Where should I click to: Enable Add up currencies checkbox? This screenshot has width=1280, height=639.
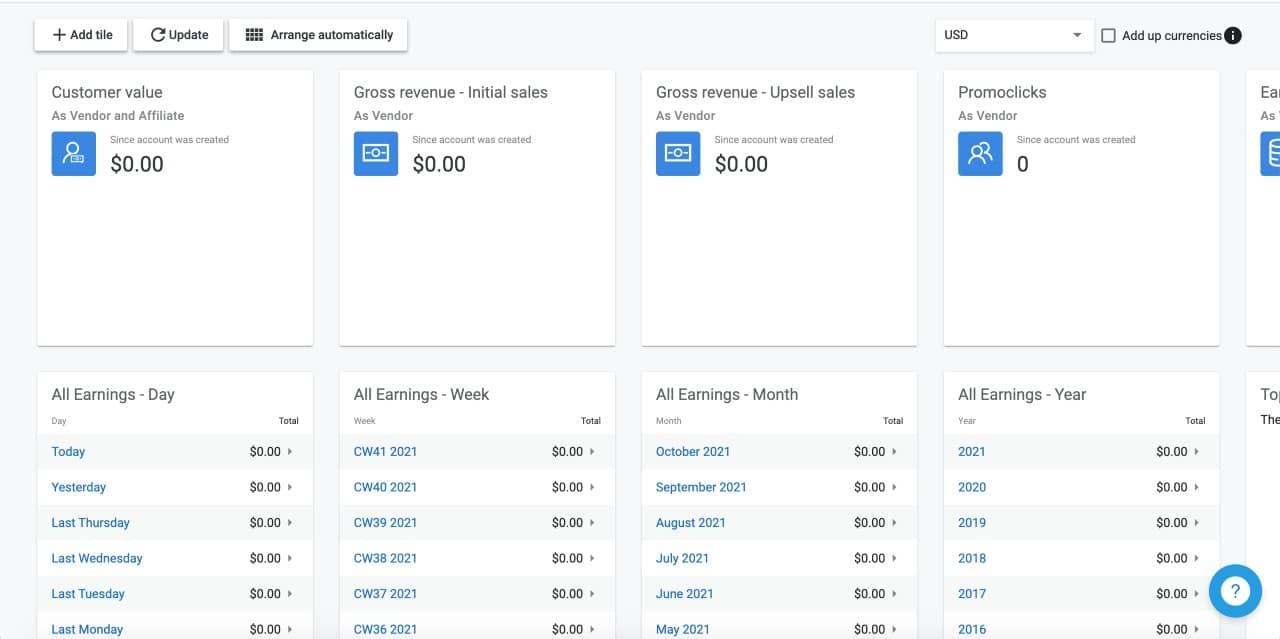click(x=1108, y=35)
